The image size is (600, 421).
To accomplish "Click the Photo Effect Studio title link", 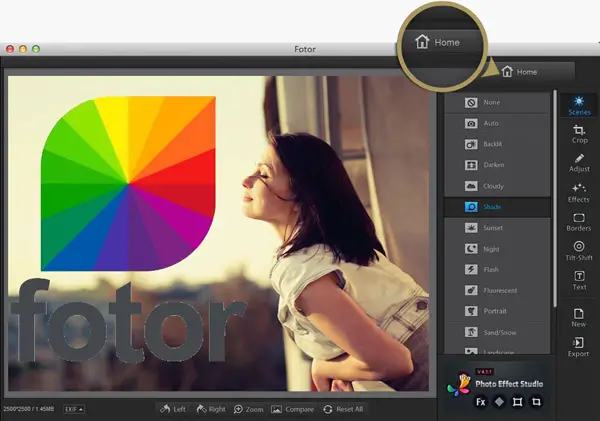I will [509, 384].
